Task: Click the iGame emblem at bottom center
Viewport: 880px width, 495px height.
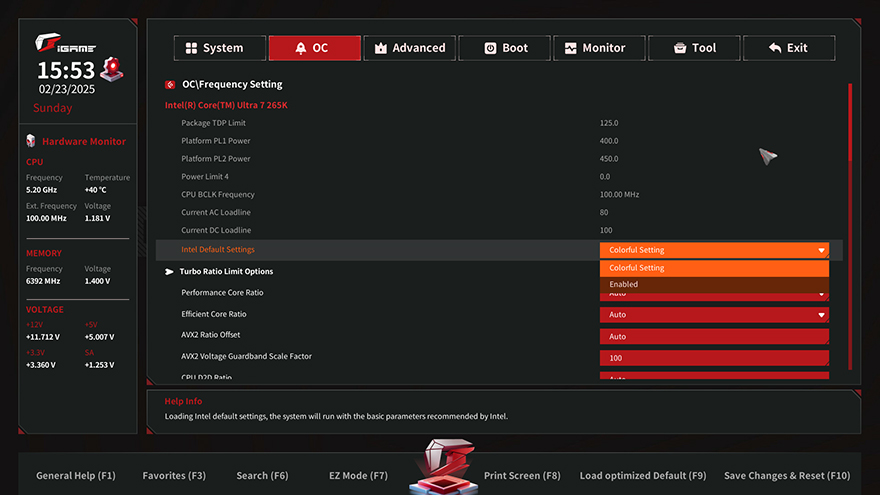Action: click(x=444, y=466)
